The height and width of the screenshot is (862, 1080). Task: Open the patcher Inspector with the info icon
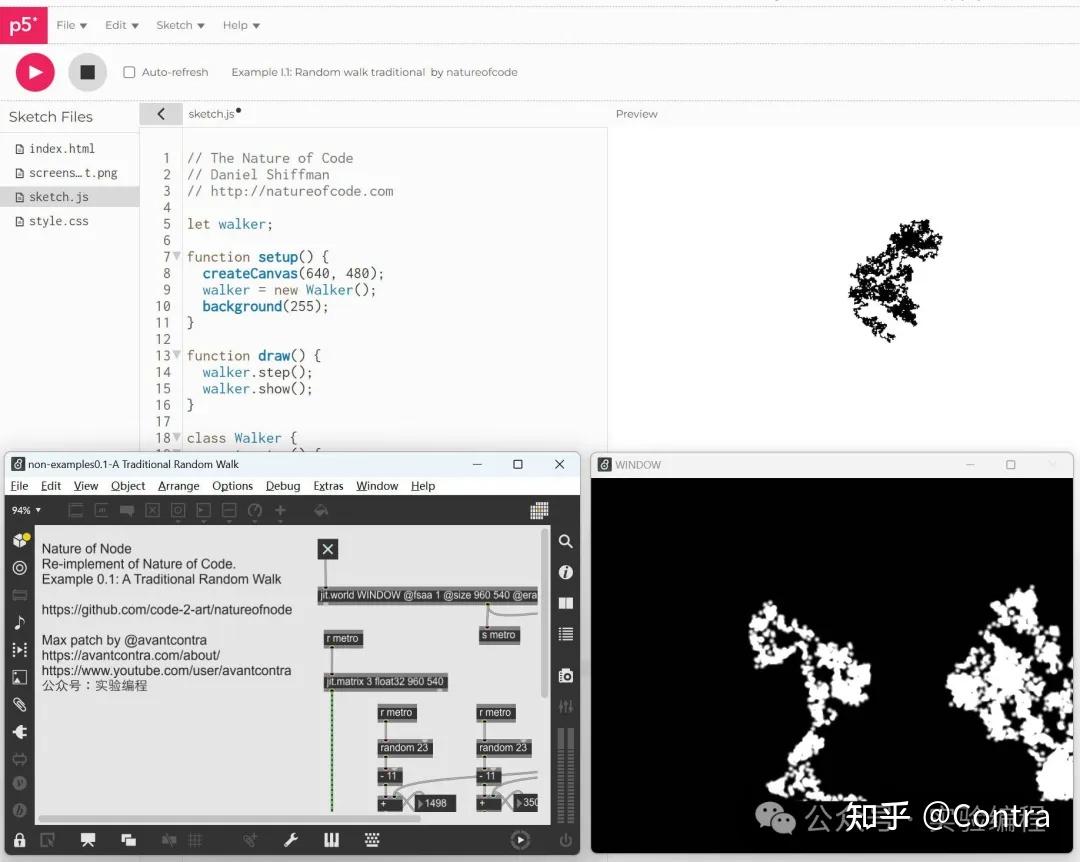click(566, 572)
